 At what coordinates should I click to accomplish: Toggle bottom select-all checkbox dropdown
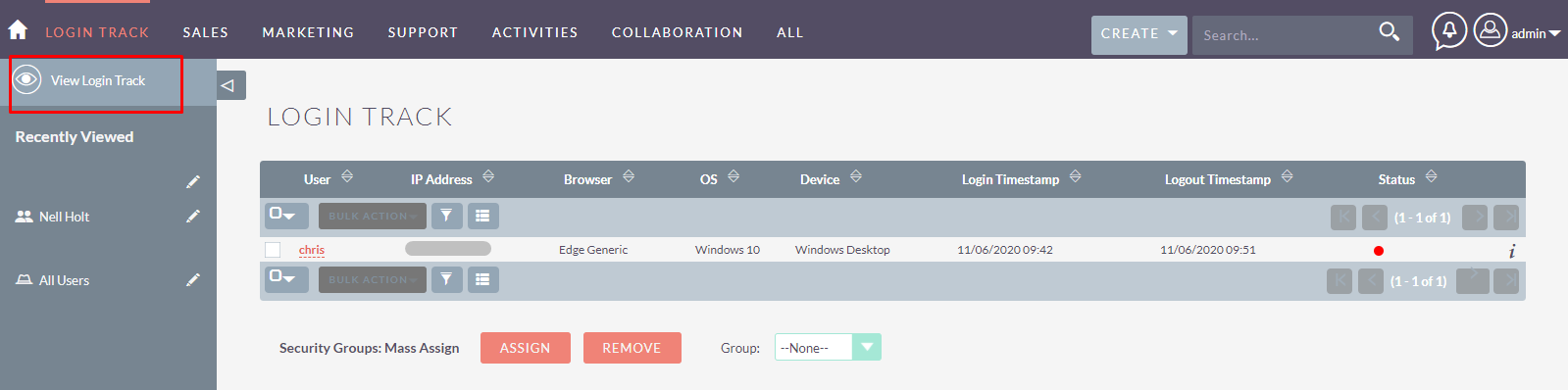point(286,279)
